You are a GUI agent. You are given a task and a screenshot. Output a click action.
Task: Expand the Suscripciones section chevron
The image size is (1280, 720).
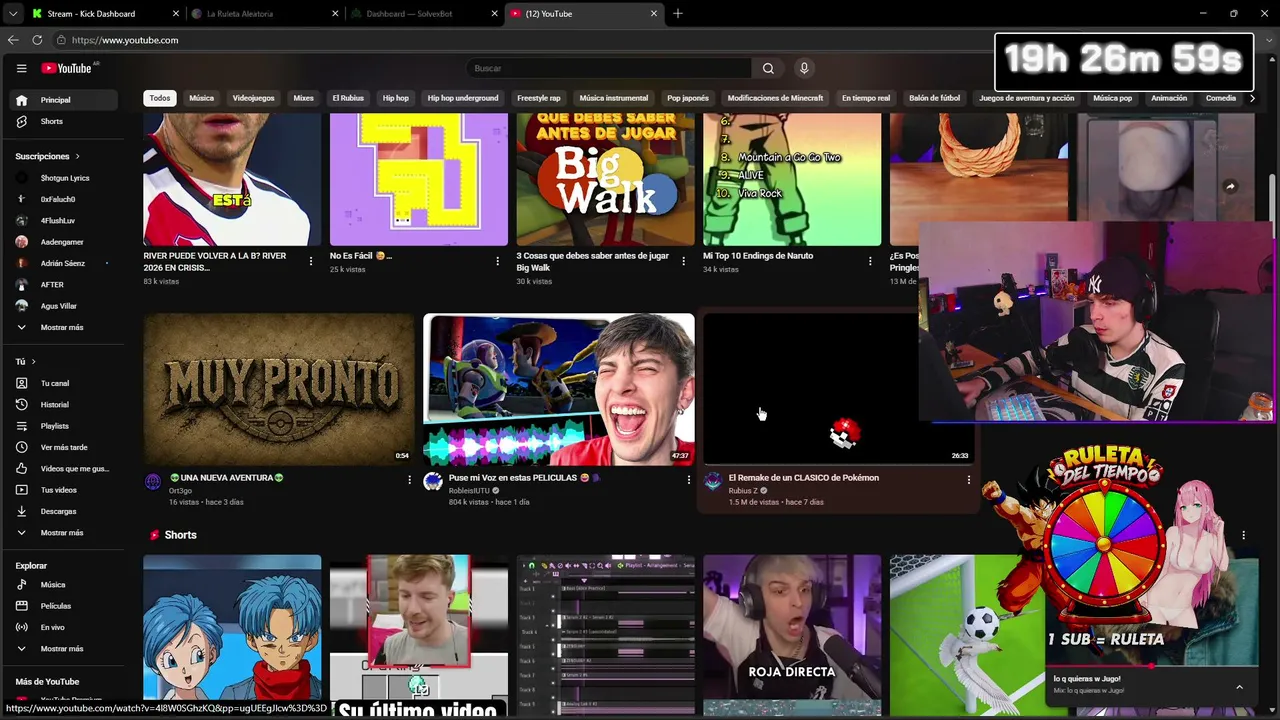click(77, 157)
